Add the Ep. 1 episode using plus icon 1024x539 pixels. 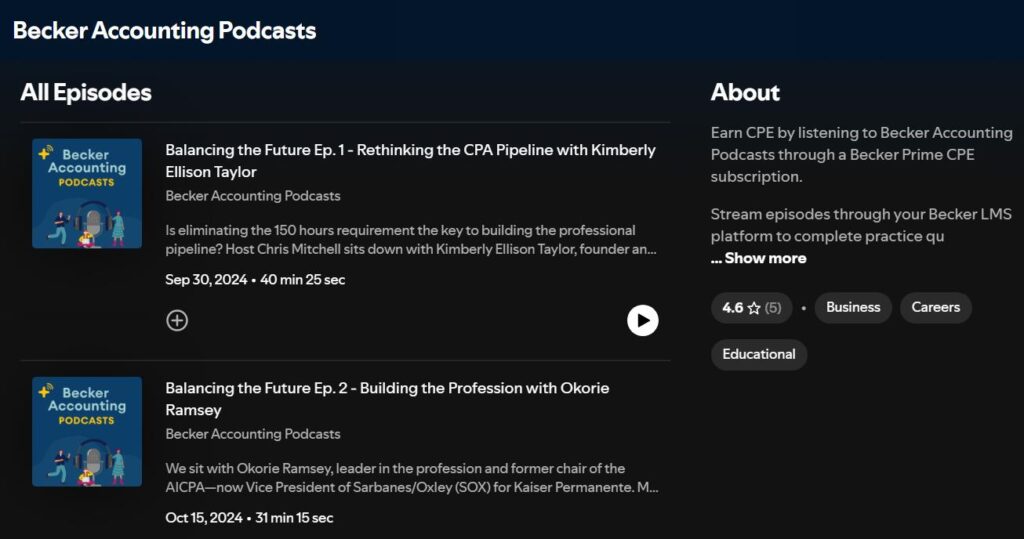coord(177,320)
